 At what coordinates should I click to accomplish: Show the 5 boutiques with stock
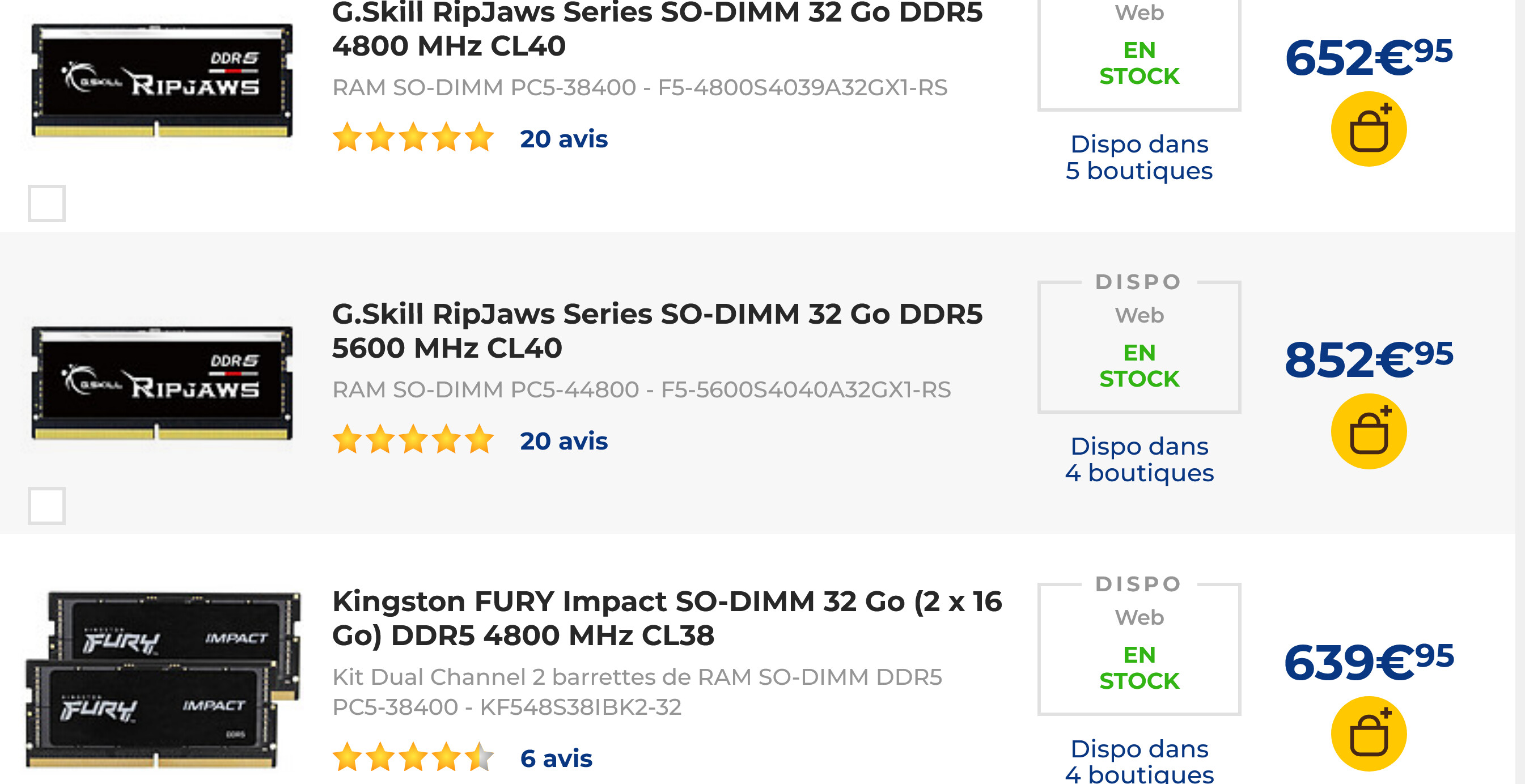pos(1138,158)
